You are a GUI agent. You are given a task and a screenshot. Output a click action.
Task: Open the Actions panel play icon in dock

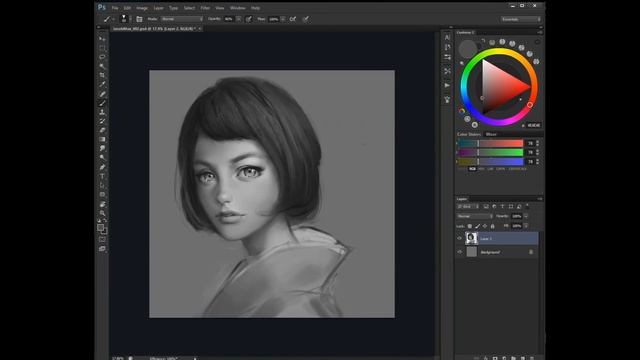[x=447, y=85]
